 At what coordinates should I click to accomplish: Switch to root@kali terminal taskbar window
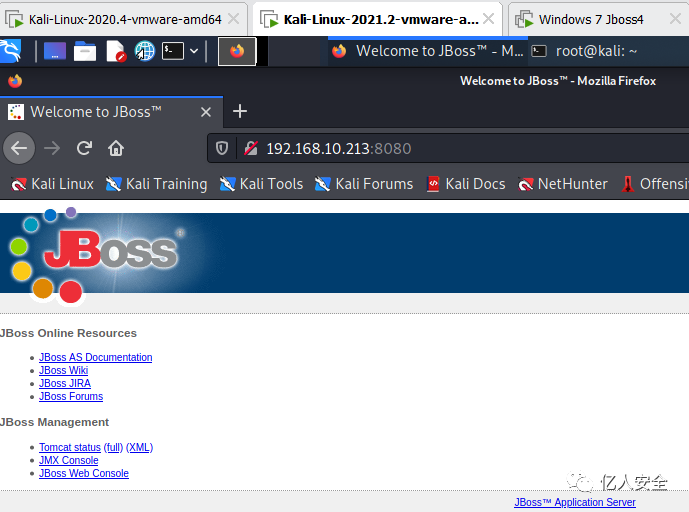[585, 51]
